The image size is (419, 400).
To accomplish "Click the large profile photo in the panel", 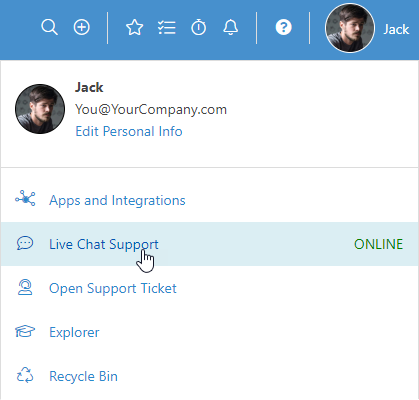I will pyautogui.click(x=40, y=109).
